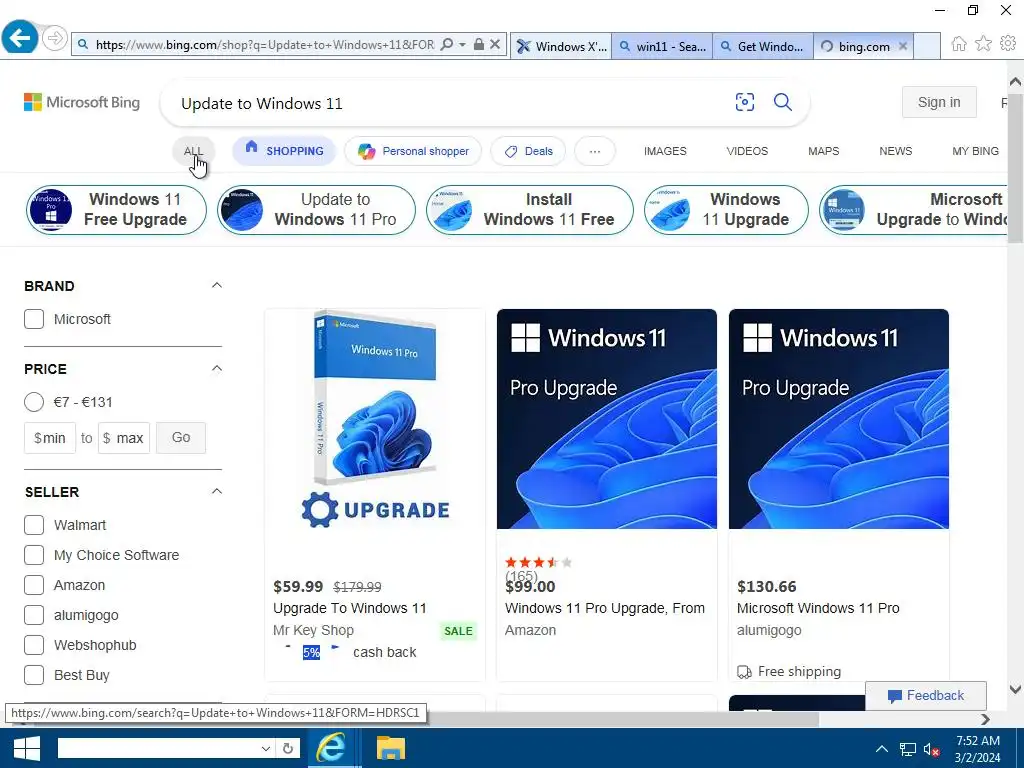The image size is (1024, 768).
Task: Open a new blank tab
Action: [x=927, y=46]
